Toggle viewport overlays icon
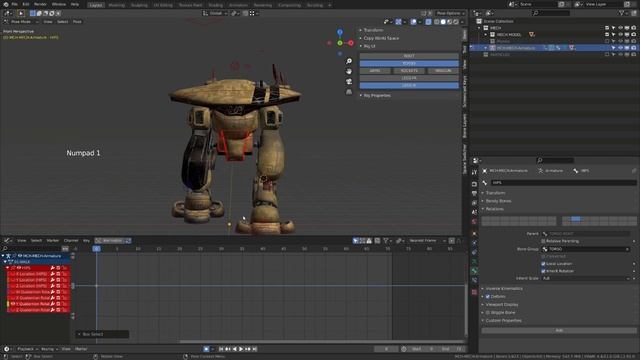 point(413,22)
